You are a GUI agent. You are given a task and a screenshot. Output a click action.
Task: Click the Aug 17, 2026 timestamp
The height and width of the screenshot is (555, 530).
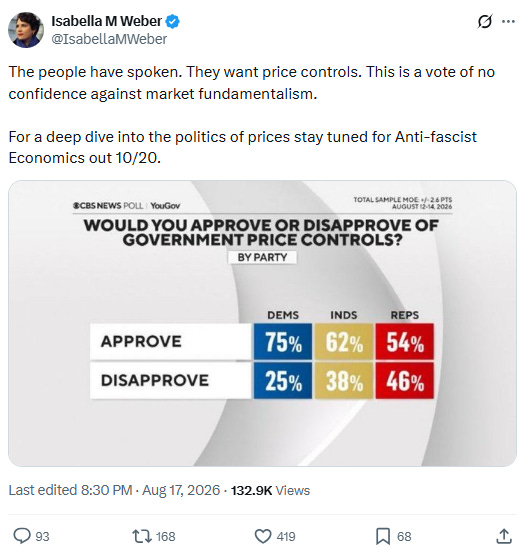click(181, 490)
